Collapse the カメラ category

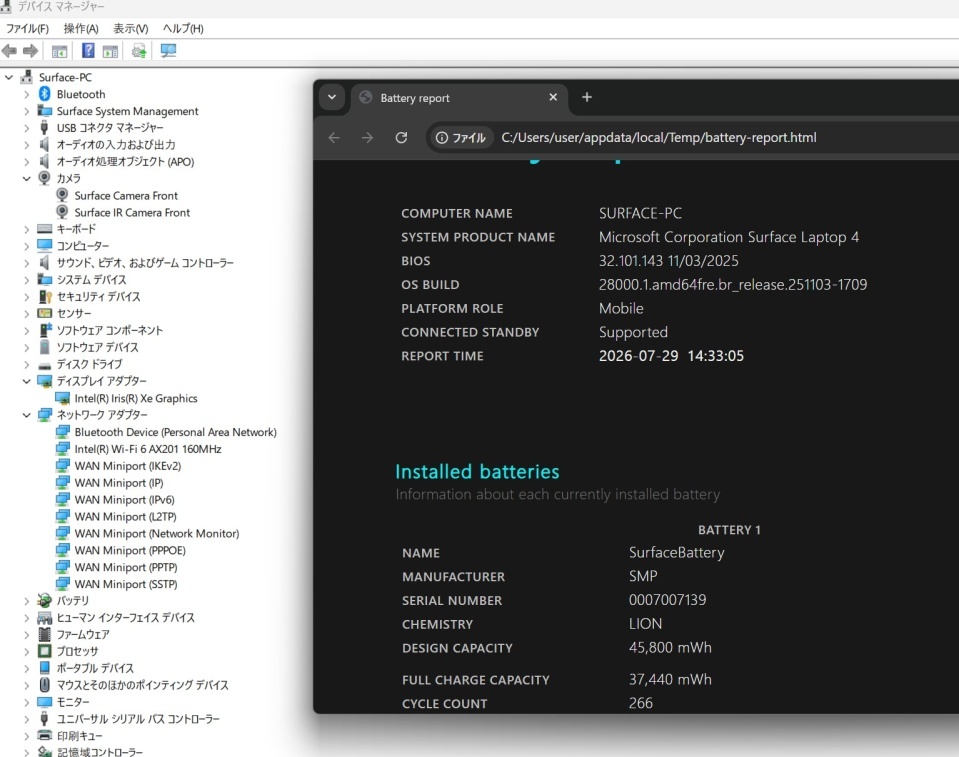point(26,179)
